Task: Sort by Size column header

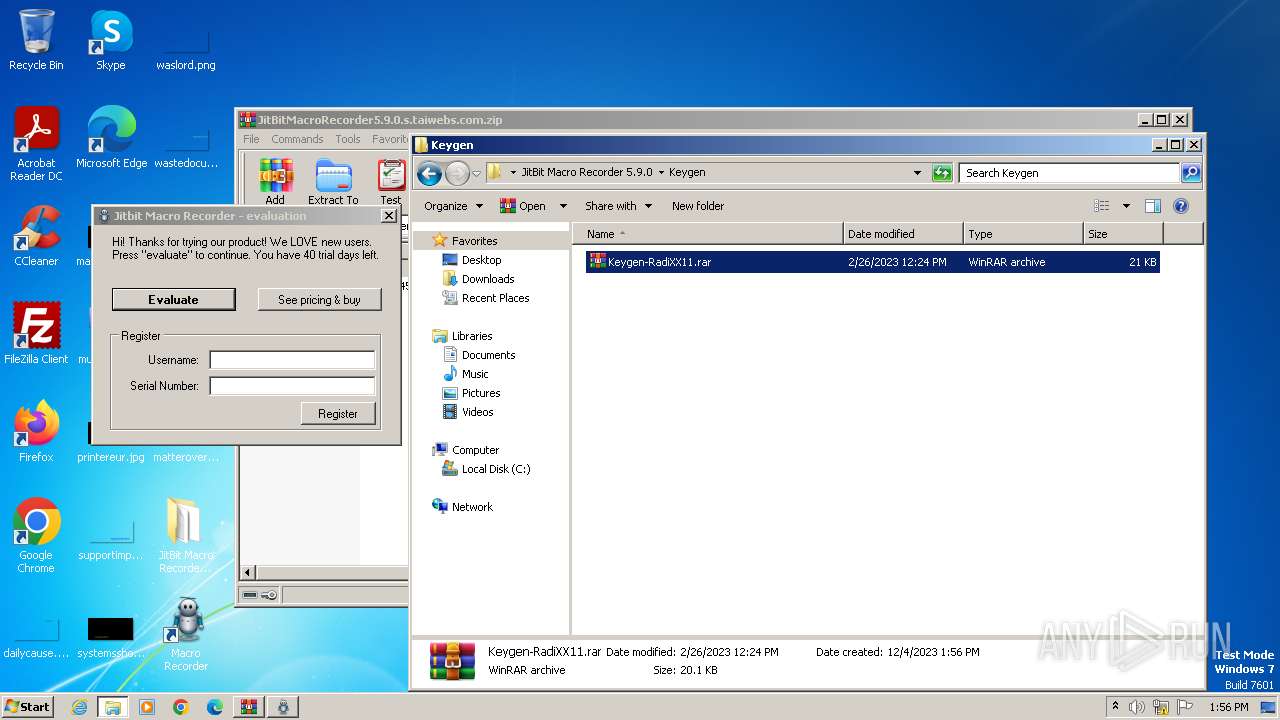Action: [1123, 234]
